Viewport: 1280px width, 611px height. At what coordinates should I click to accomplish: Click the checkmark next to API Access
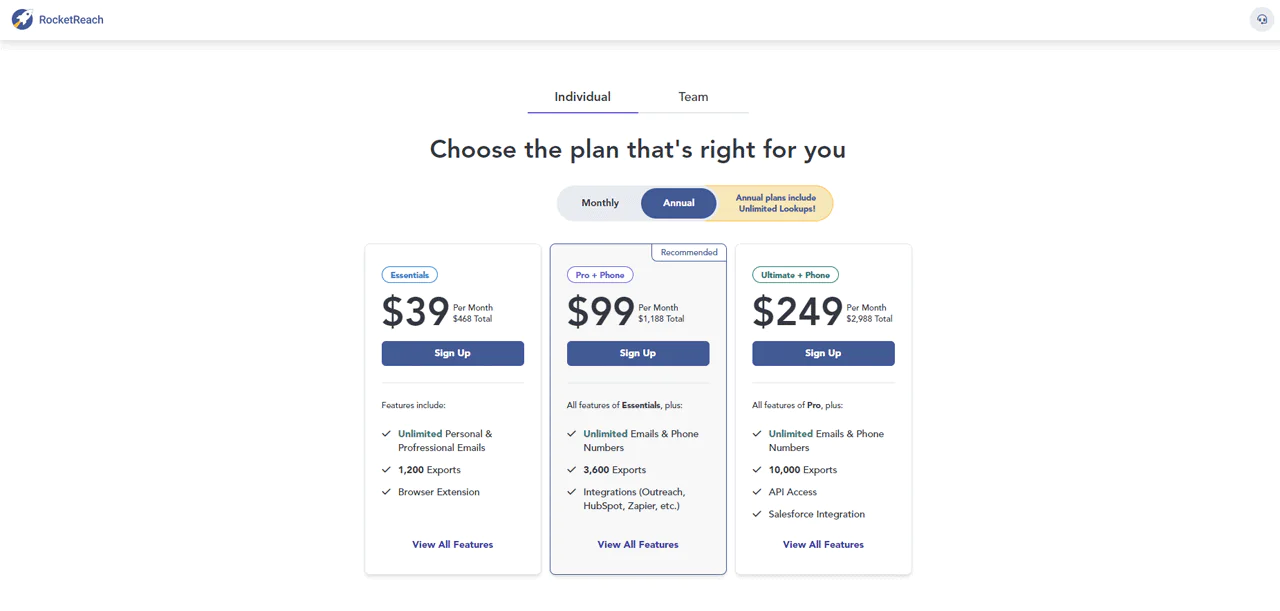pos(756,492)
